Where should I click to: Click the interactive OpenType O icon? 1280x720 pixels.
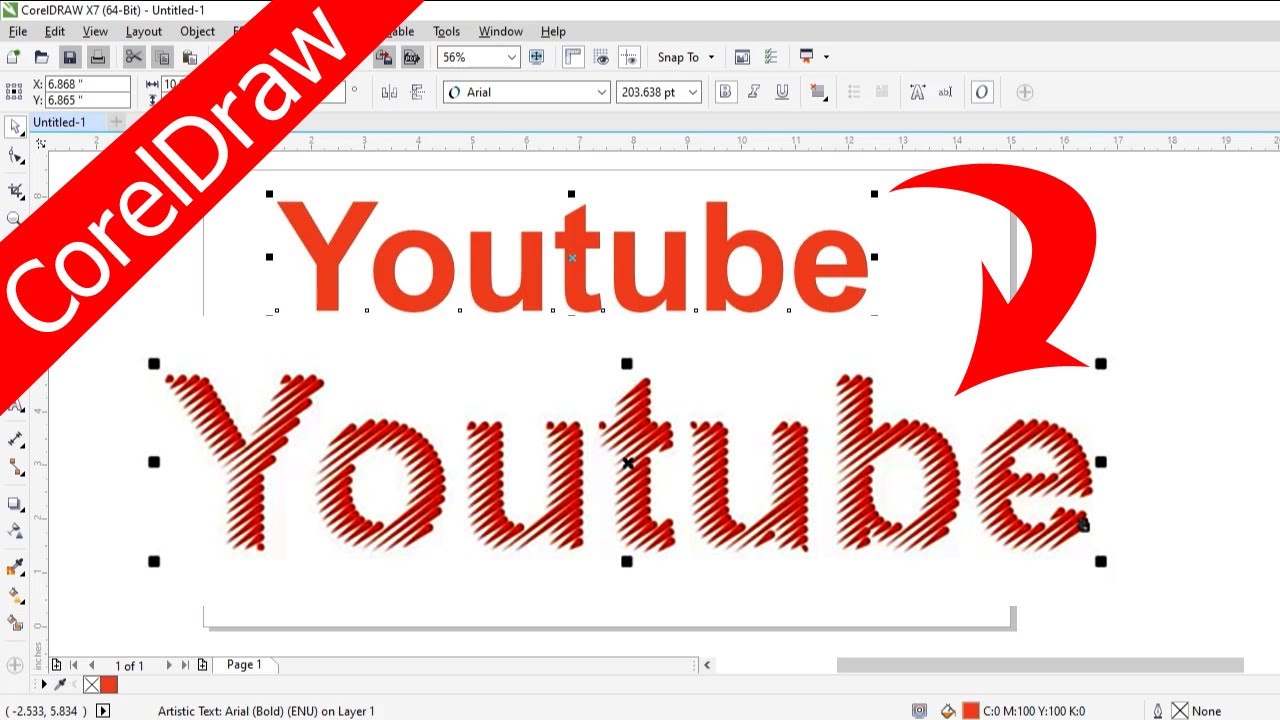tap(982, 92)
